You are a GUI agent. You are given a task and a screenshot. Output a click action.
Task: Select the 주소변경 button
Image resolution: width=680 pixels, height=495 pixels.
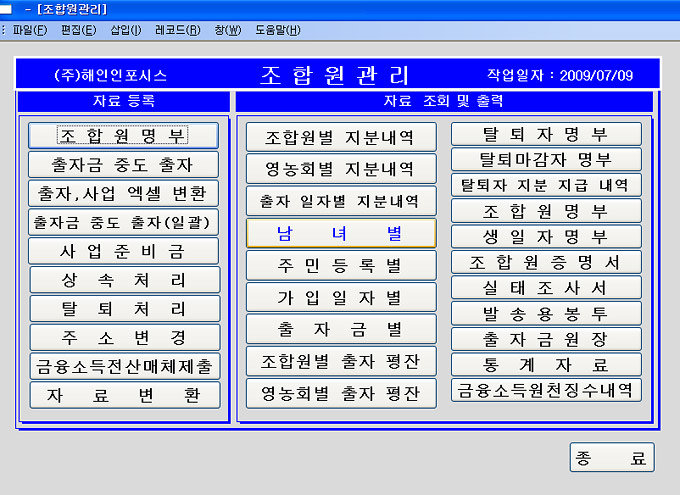[125, 337]
